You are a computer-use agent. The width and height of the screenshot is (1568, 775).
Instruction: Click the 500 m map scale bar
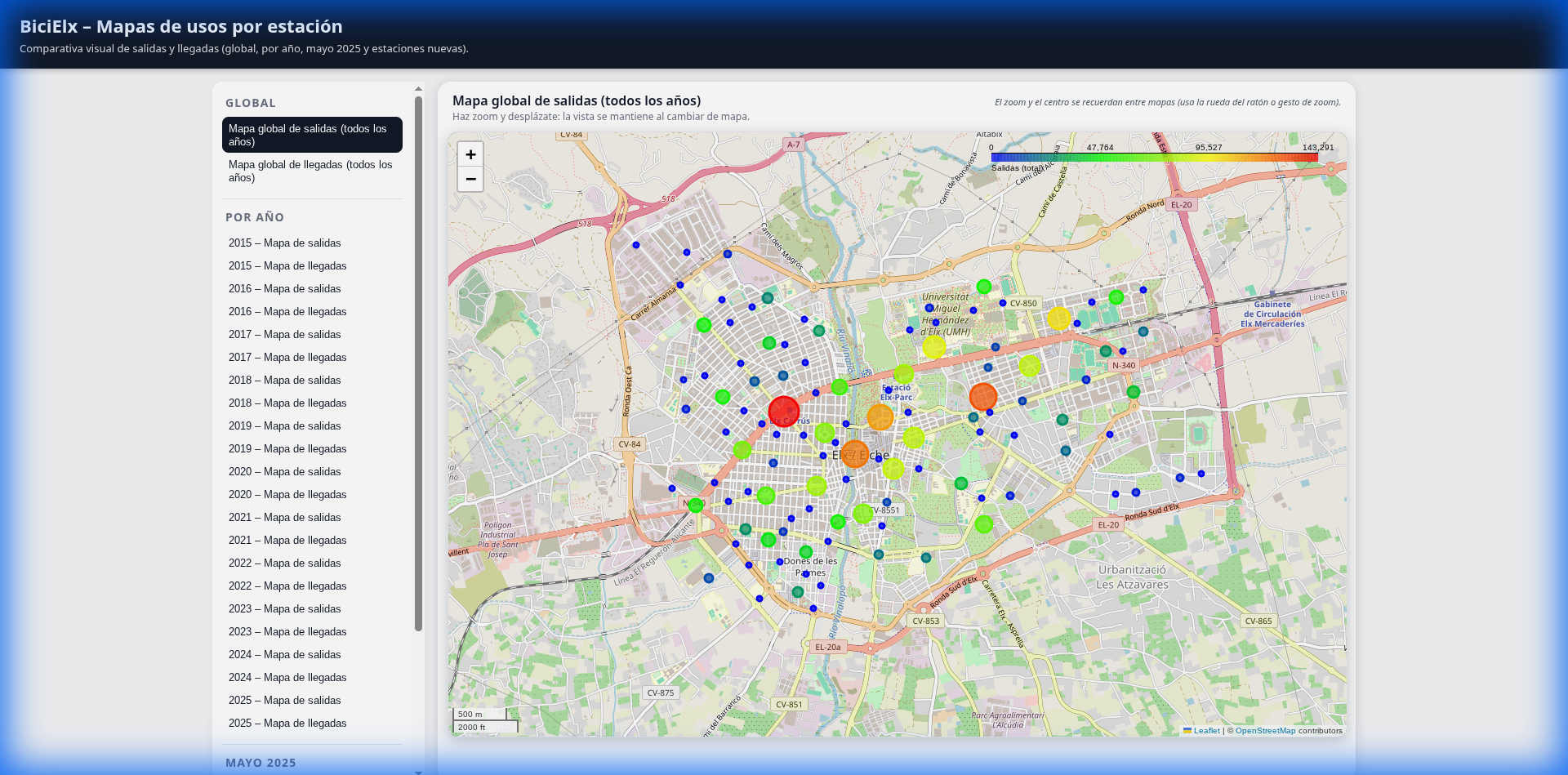(x=480, y=714)
